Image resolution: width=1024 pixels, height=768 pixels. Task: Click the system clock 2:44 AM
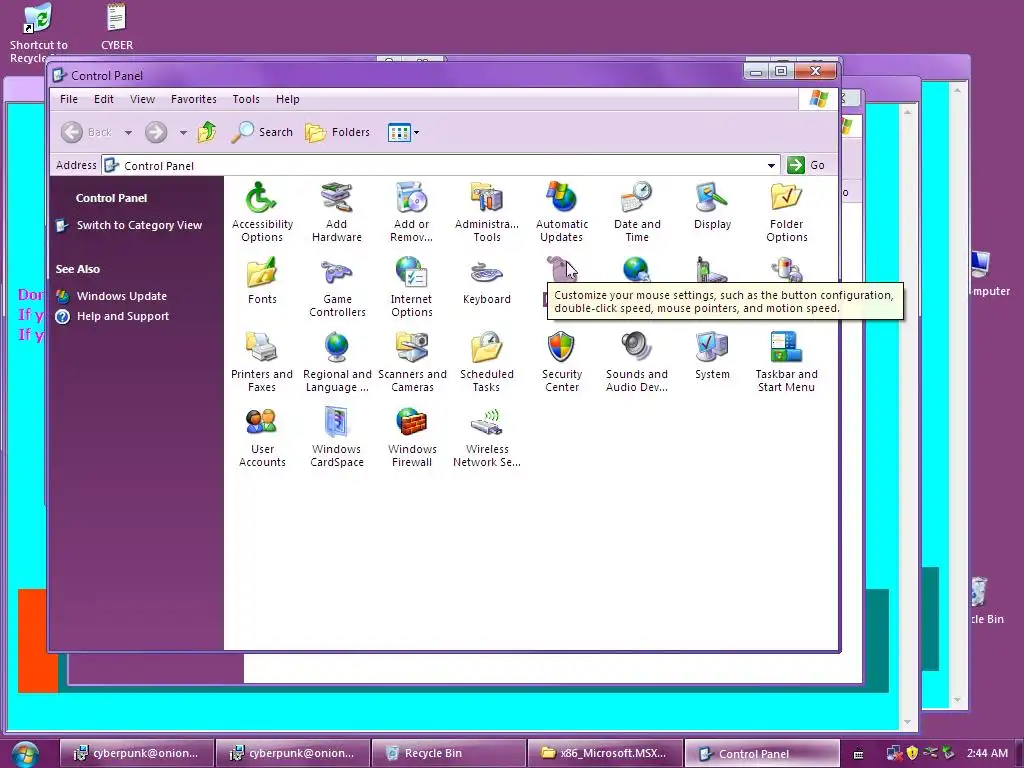pyautogui.click(x=987, y=753)
